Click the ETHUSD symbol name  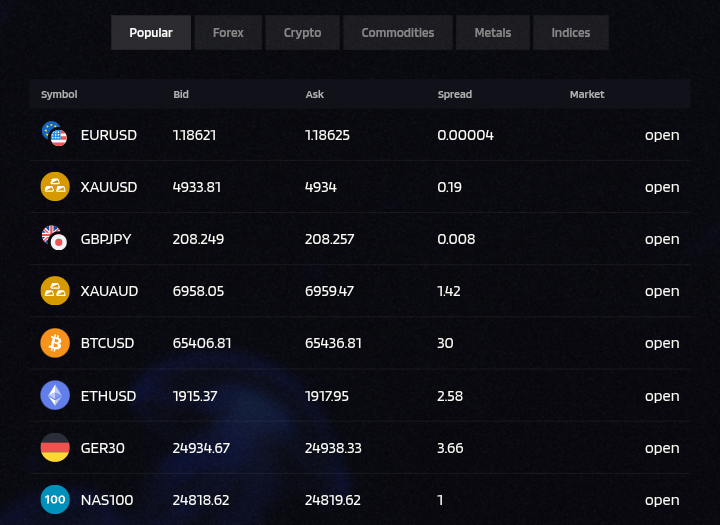(x=108, y=396)
